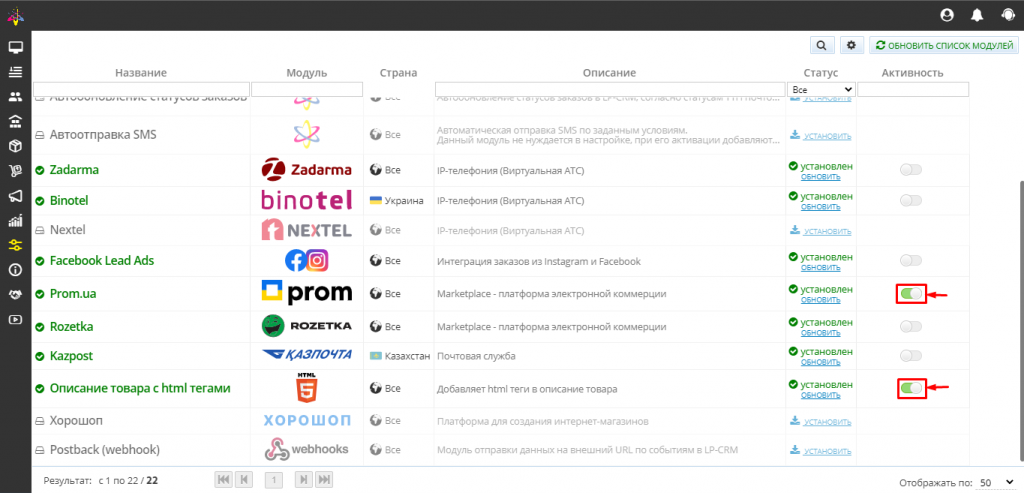The width and height of the screenshot is (1024, 493).
Task: Click the Nextel module logo
Action: (306, 230)
